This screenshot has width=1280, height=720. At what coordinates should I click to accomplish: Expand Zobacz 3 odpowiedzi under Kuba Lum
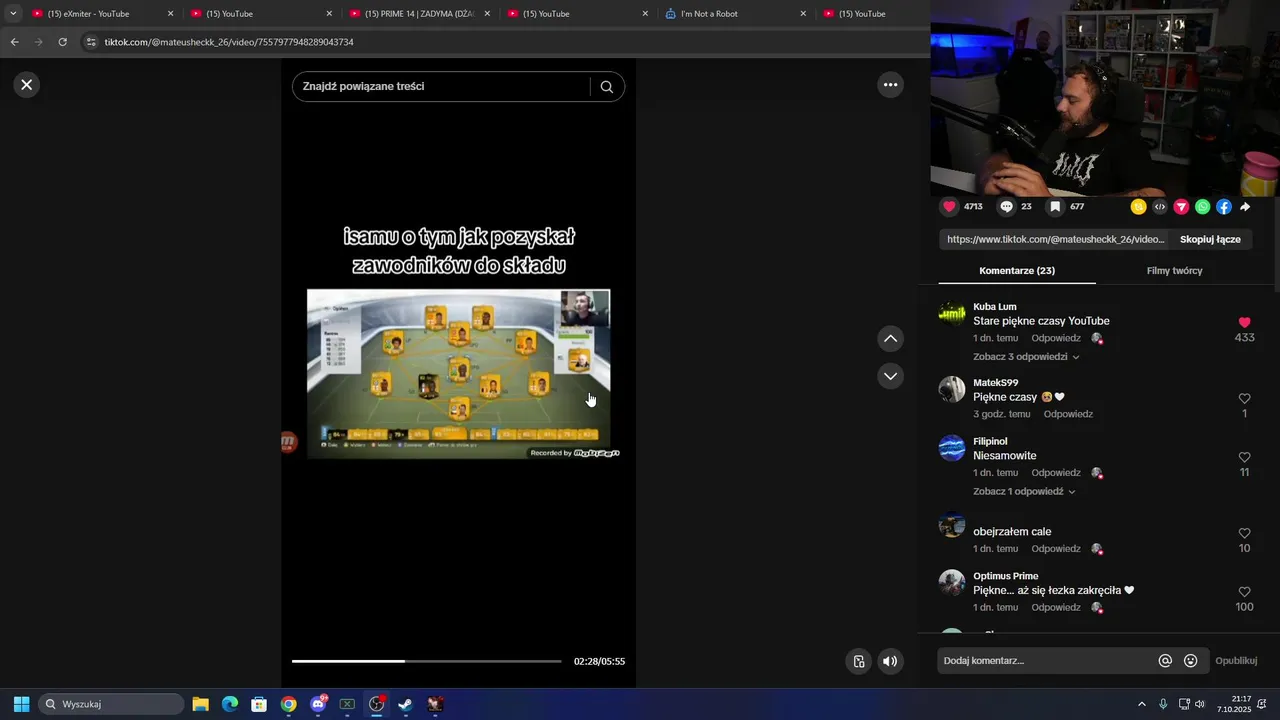1026,357
